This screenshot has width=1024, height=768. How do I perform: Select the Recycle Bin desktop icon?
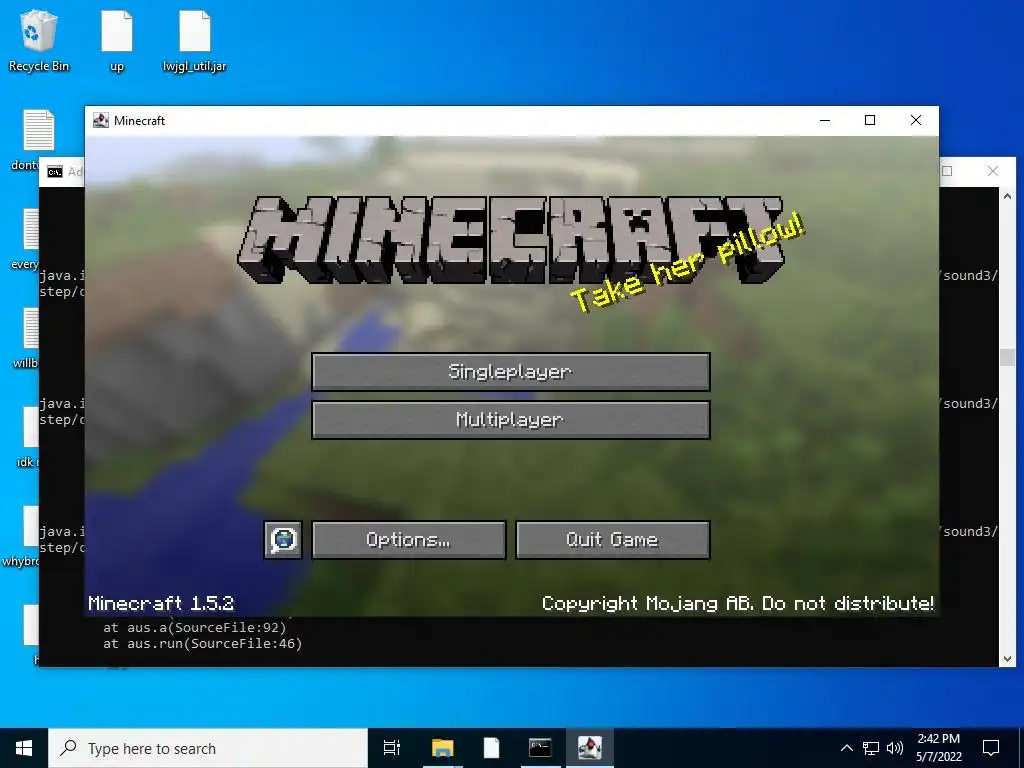(x=39, y=40)
